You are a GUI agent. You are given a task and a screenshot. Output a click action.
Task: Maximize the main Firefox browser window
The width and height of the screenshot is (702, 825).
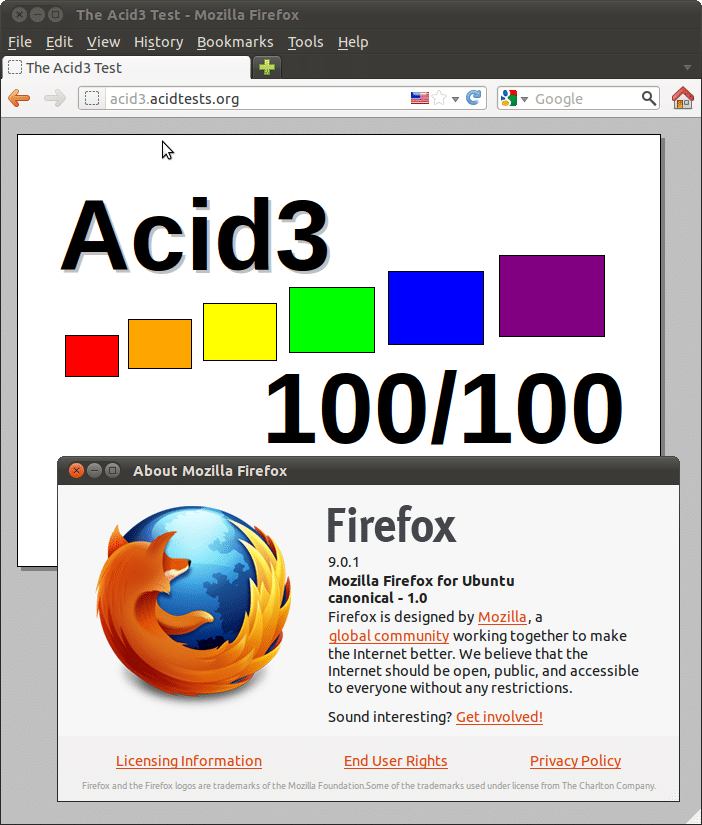(x=55, y=15)
